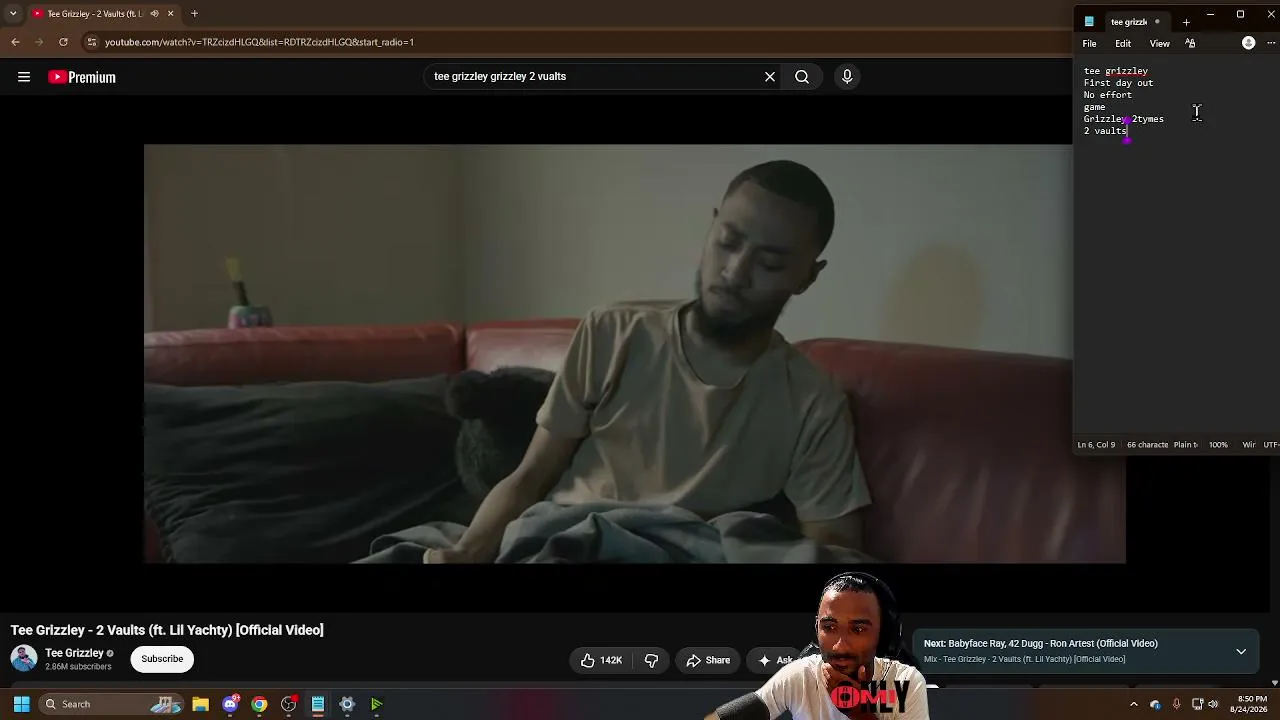
Task: Show hidden system tray icons
Action: pos(1134,704)
